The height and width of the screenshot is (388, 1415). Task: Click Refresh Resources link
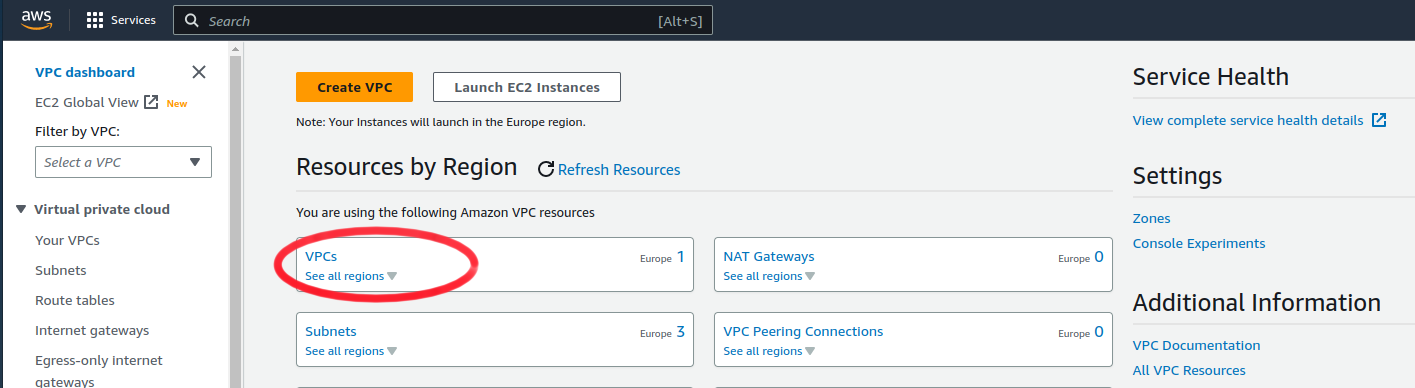coord(619,170)
